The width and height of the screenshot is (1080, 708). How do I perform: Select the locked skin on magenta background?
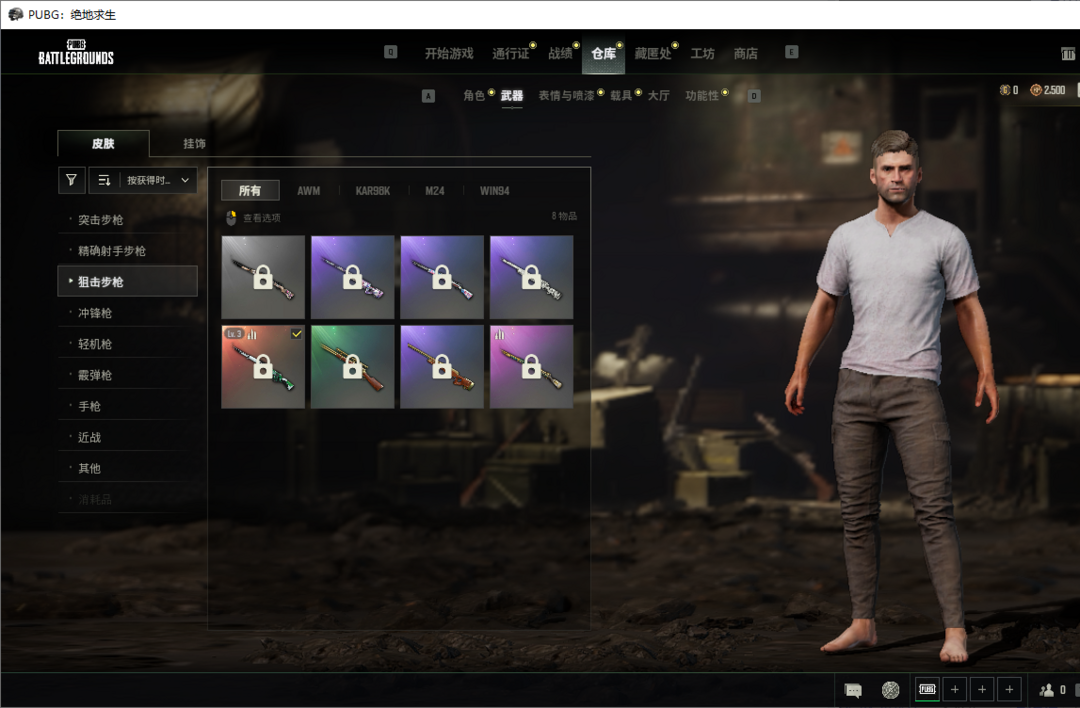coord(531,366)
